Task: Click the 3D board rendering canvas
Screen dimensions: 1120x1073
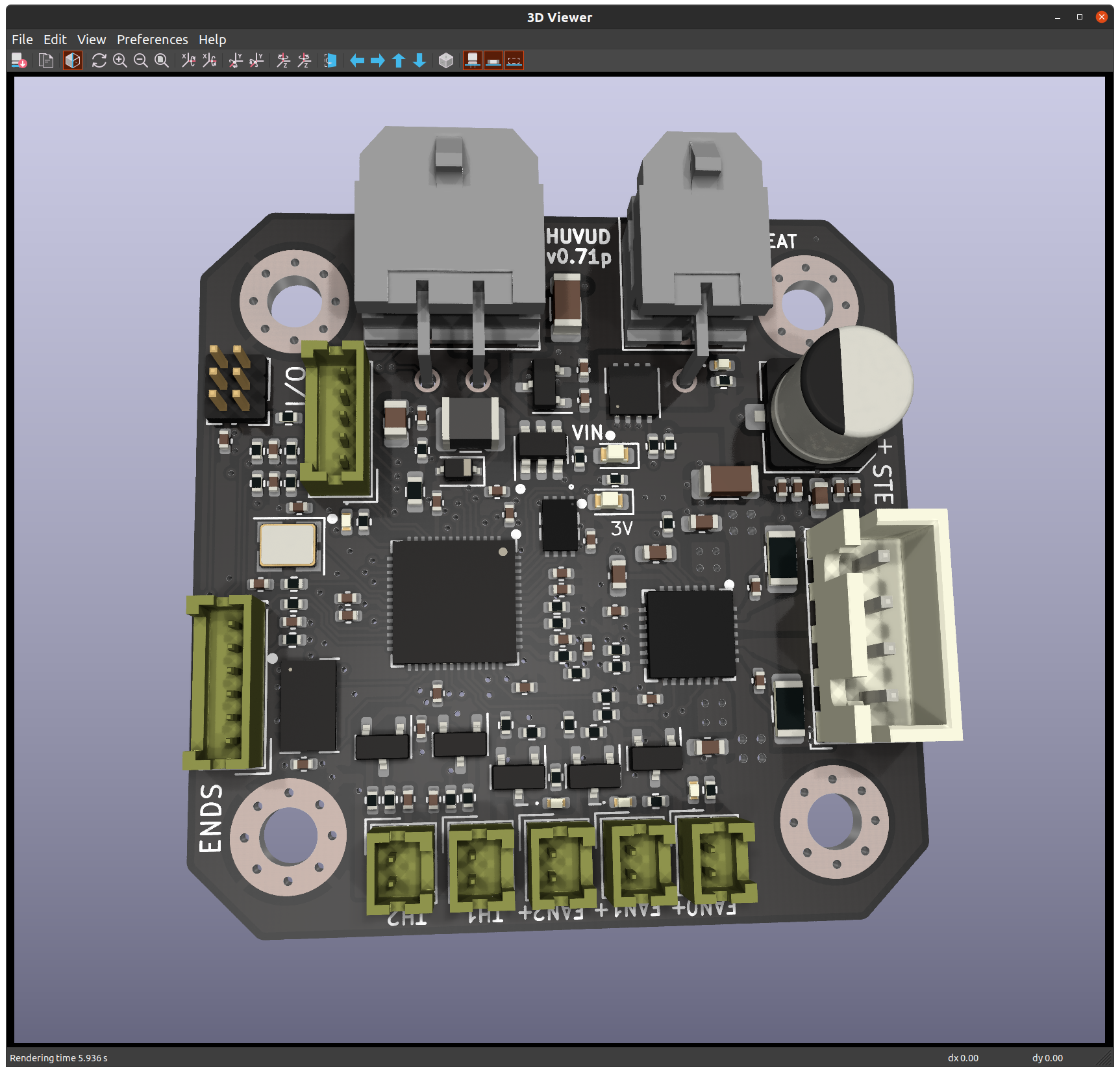Action: click(x=559, y=559)
